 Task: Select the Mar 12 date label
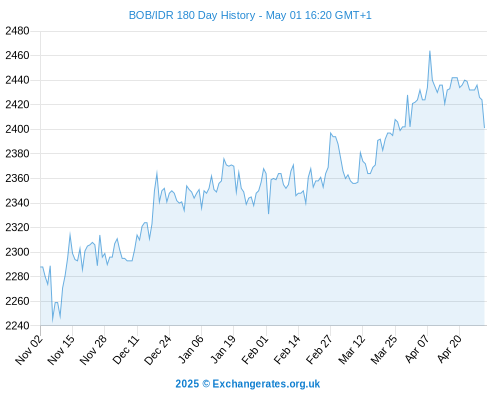[352, 349]
